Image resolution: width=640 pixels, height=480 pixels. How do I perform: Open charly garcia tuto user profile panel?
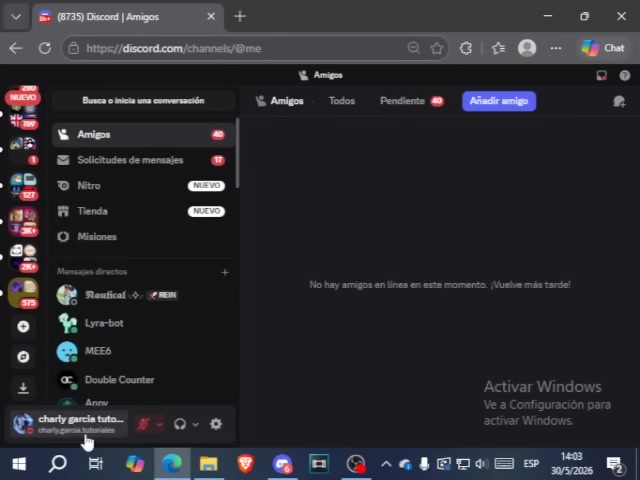pyautogui.click(x=69, y=424)
